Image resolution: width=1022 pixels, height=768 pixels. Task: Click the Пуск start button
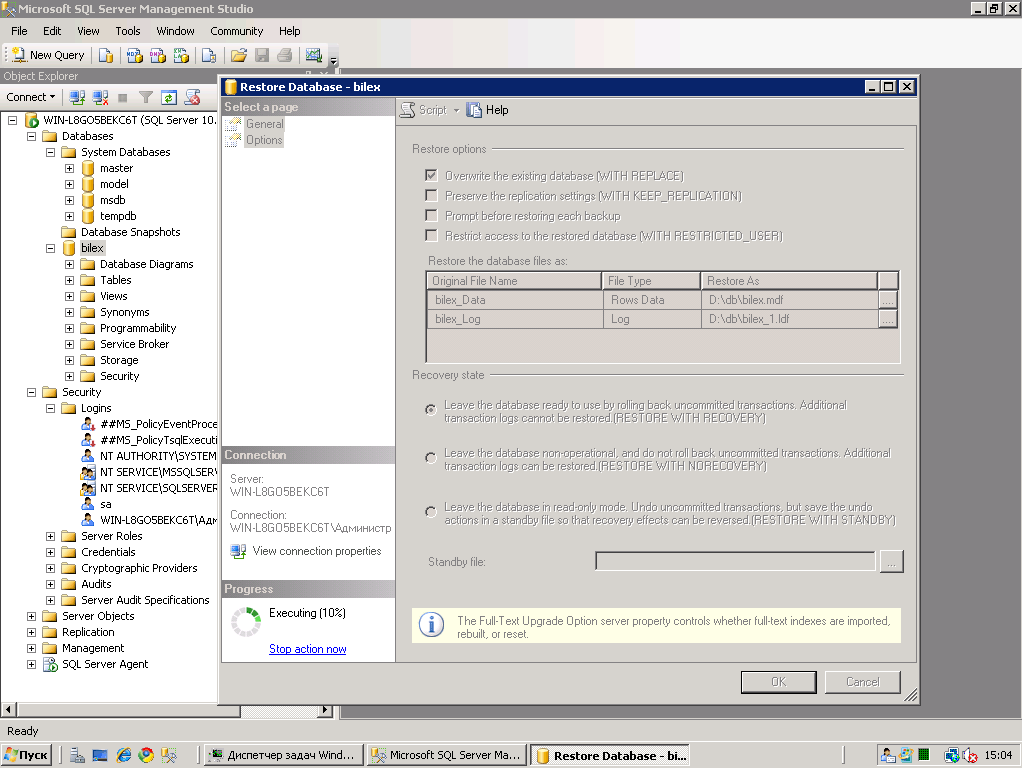click(27, 755)
